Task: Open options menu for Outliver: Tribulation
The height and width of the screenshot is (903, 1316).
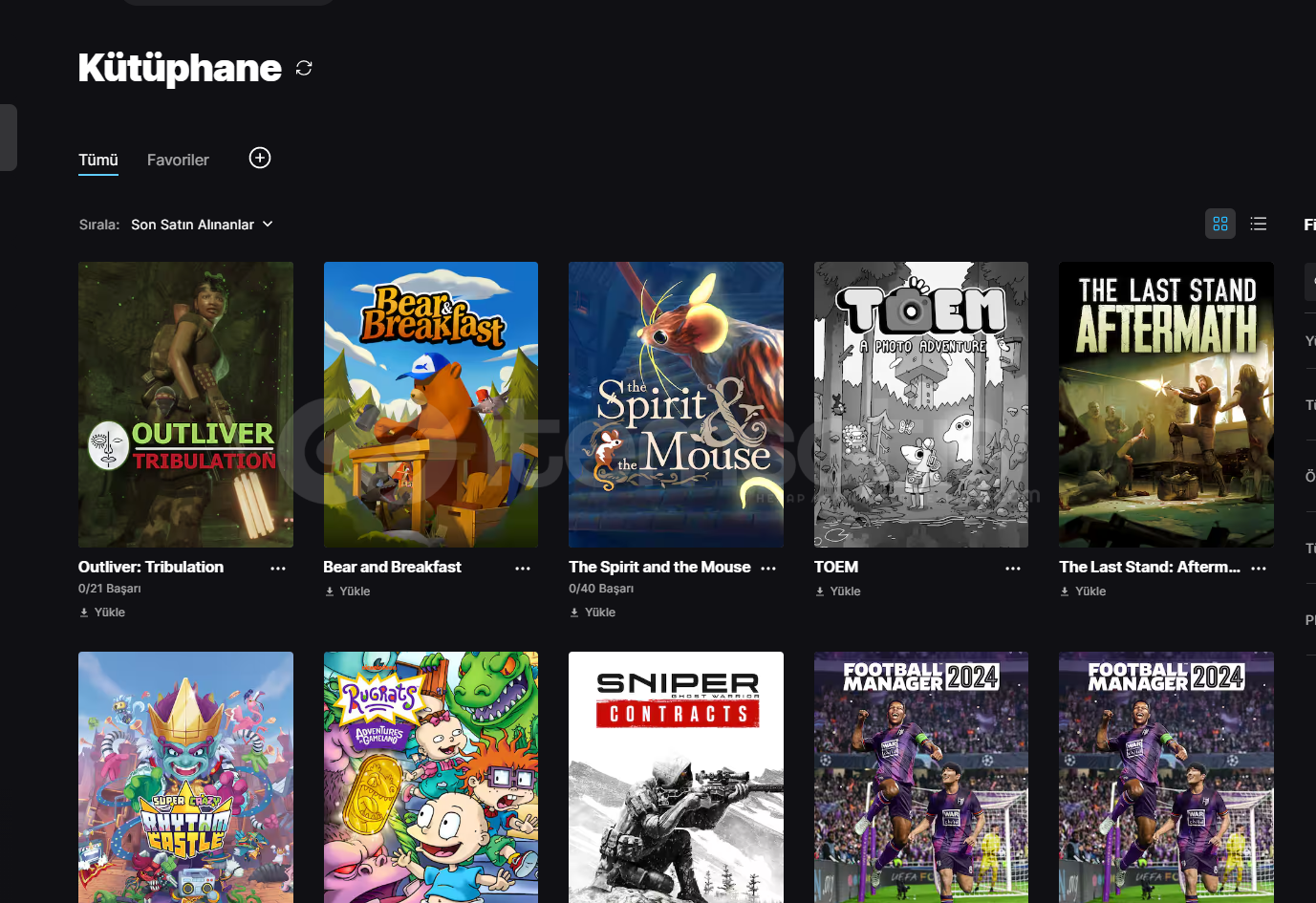Action: (x=278, y=568)
